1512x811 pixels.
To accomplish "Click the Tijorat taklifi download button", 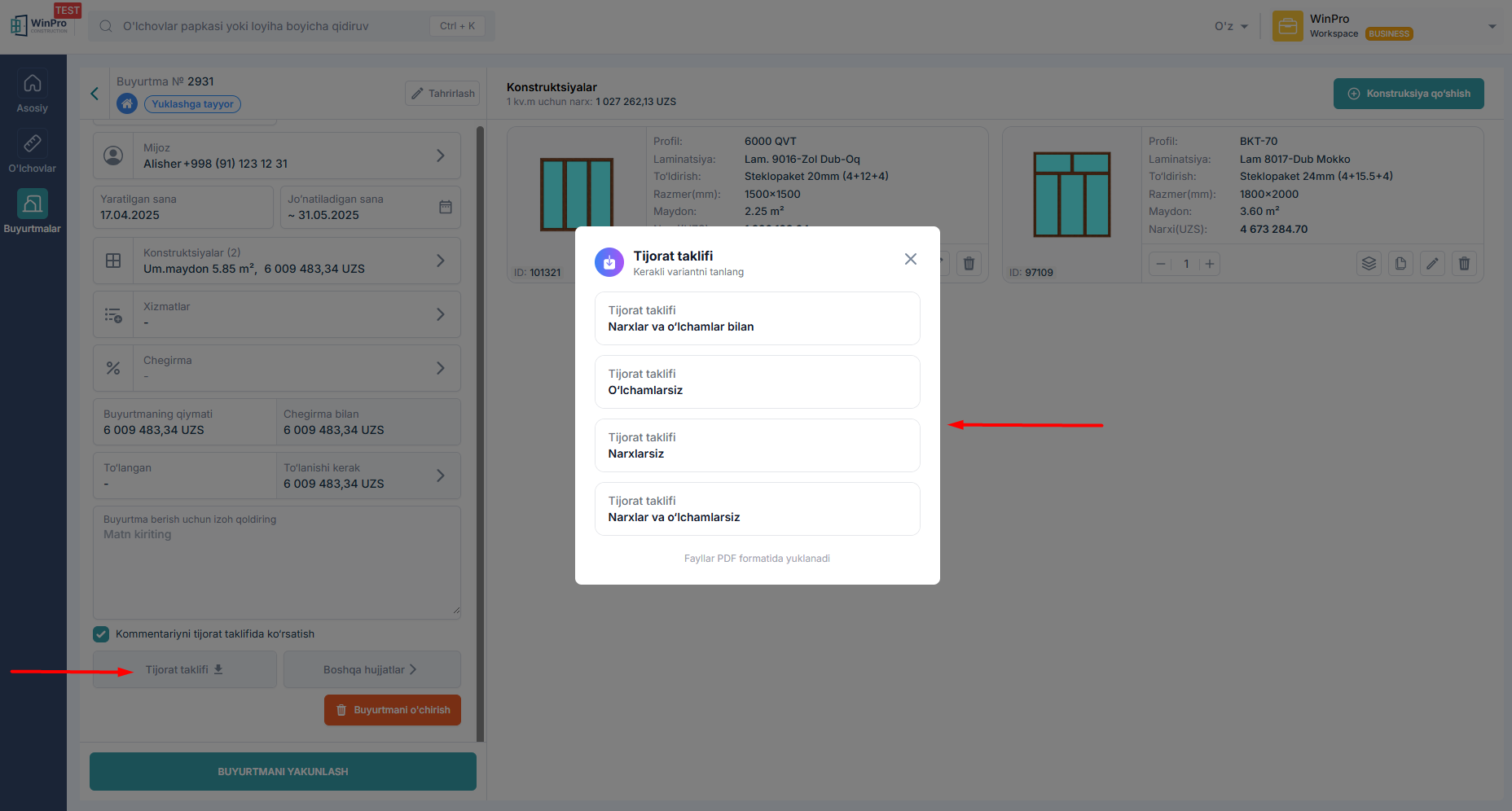I will pyautogui.click(x=185, y=669).
